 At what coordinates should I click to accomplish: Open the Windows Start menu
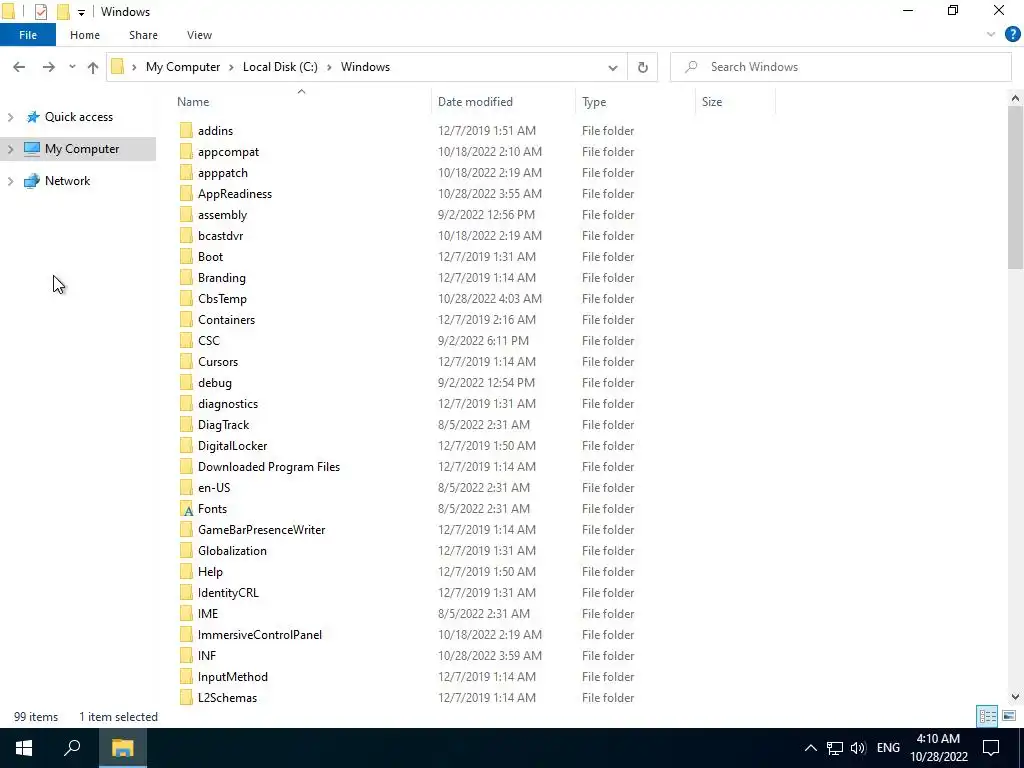tap(24, 748)
